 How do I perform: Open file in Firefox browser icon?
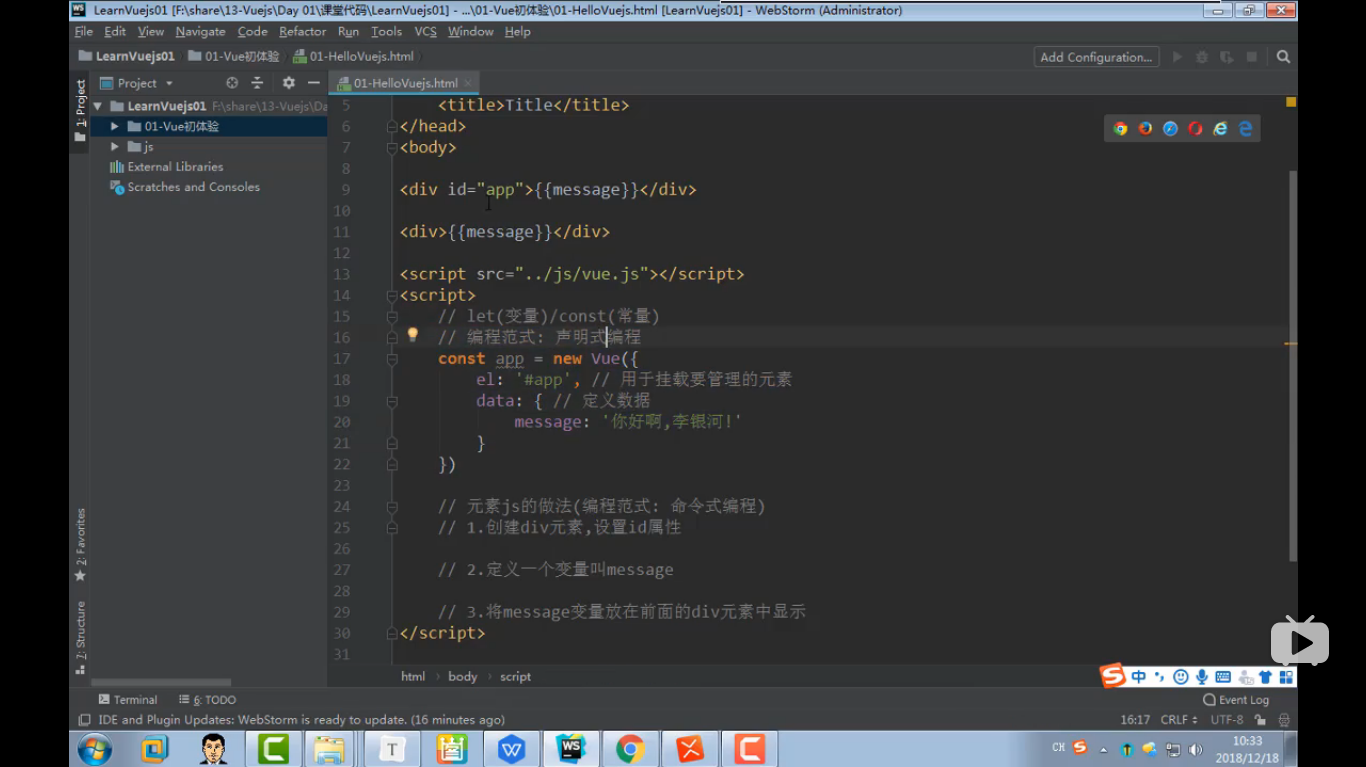[x=1145, y=129]
